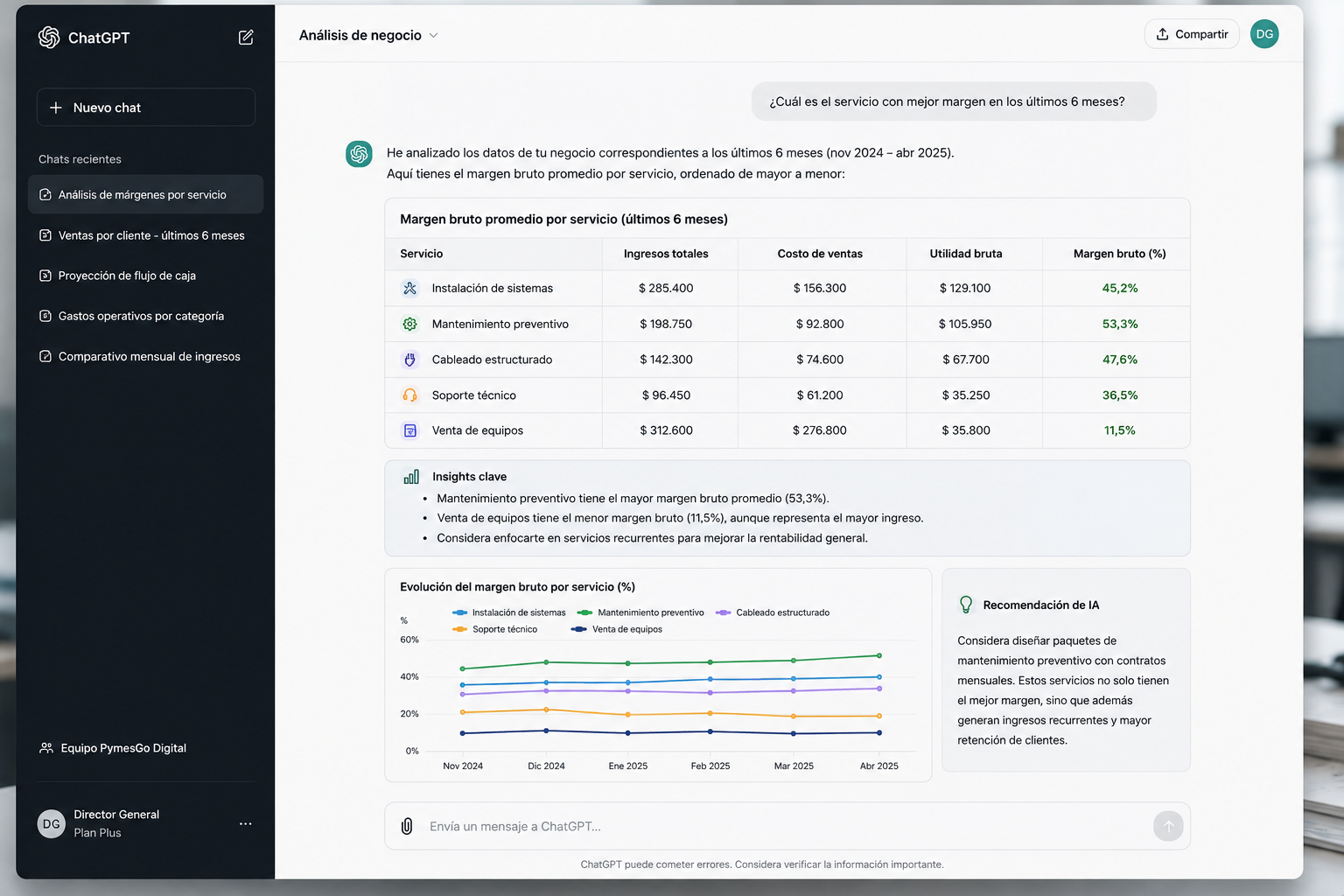Screen dimensions: 1344x896
Task: Click the 36,5% margin value
Action: pos(1120,395)
